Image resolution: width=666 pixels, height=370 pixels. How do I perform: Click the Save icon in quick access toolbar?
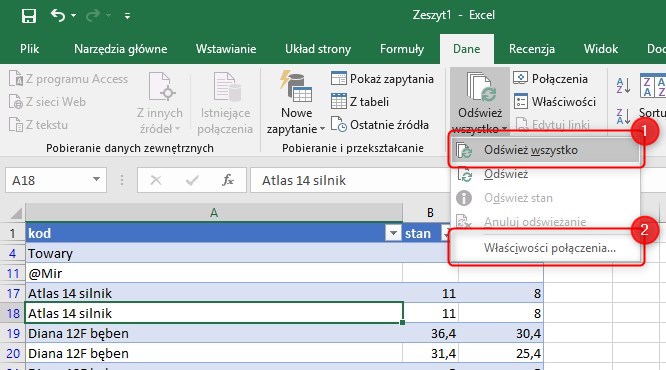coord(29,16)
